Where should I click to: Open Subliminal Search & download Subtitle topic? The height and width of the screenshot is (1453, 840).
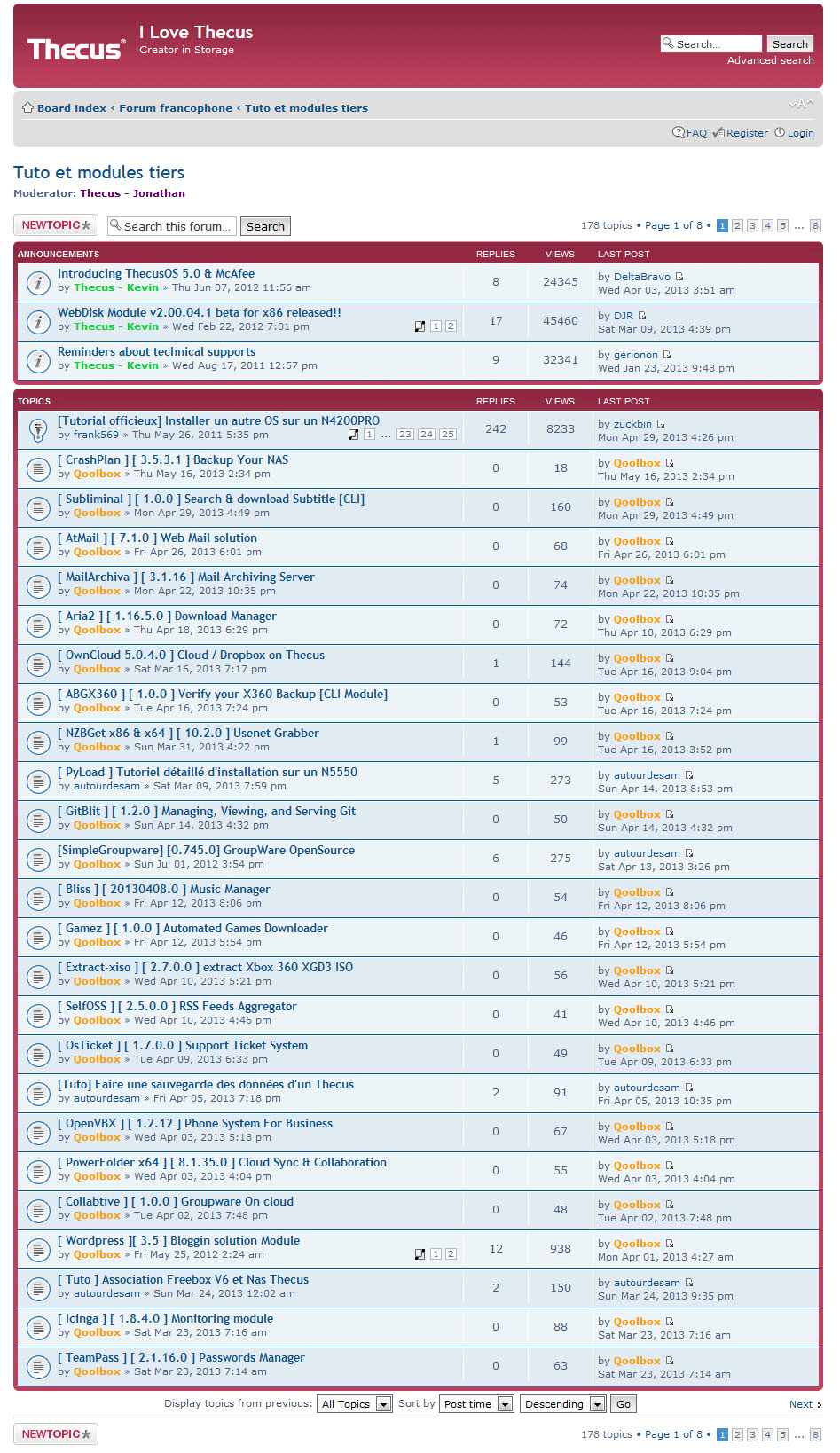pyautogui.click(x=211, y=499)
